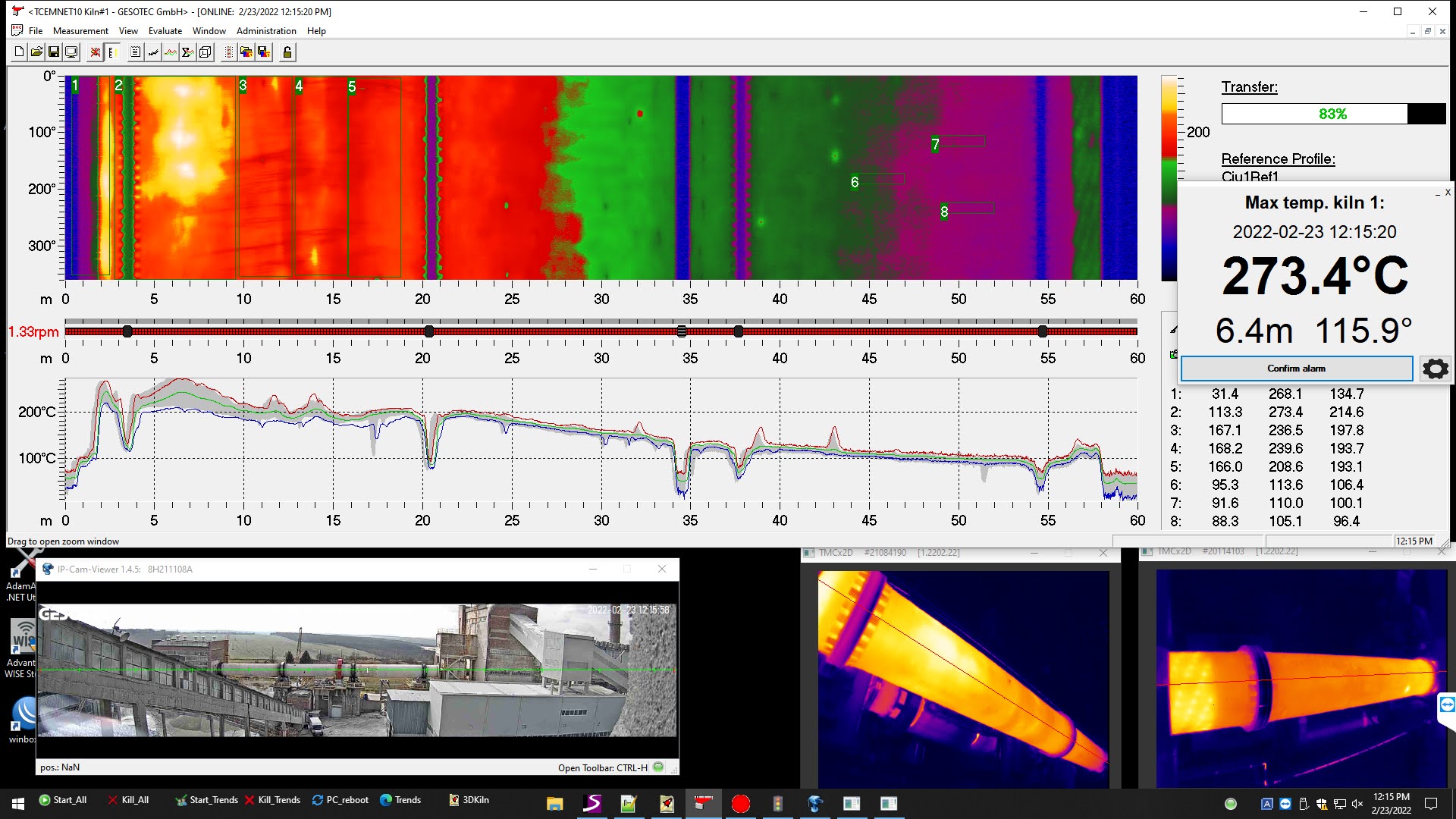
Task: Click the monitor display toolbar icon
Action: click(x=71, y=52)
